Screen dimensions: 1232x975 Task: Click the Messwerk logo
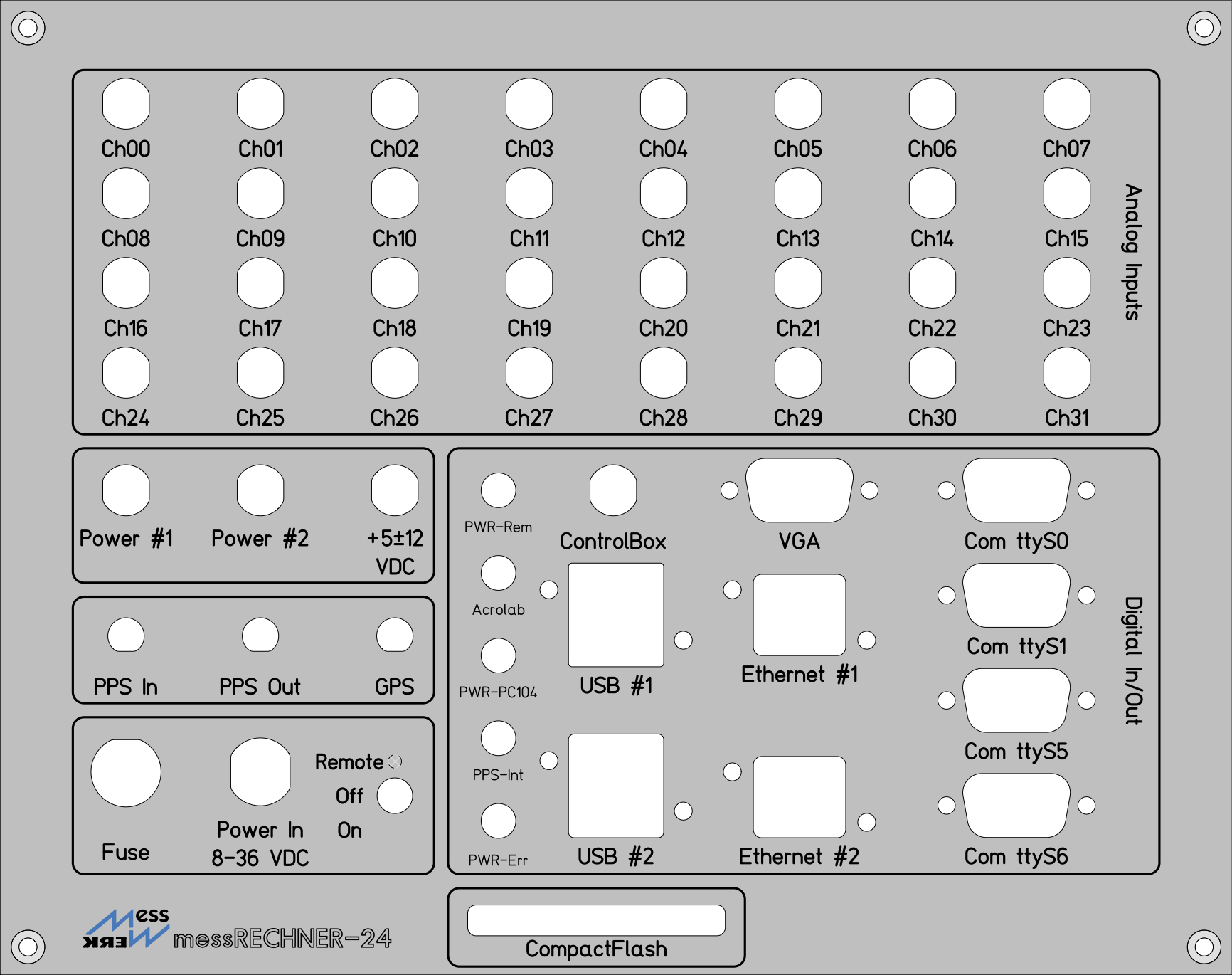pos(127,929)
